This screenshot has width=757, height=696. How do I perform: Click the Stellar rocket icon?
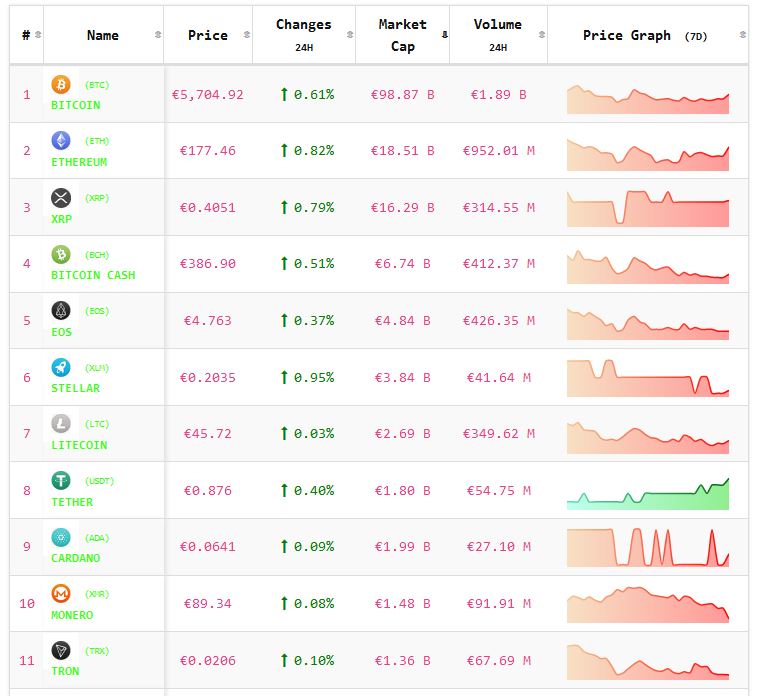click(x=61, y=368)
